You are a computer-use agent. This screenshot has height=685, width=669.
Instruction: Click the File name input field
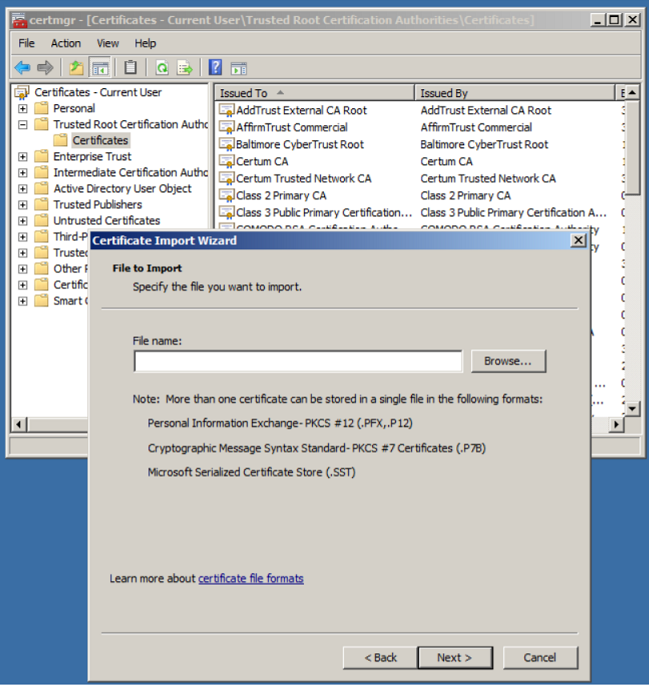click(x=298, y=361)
